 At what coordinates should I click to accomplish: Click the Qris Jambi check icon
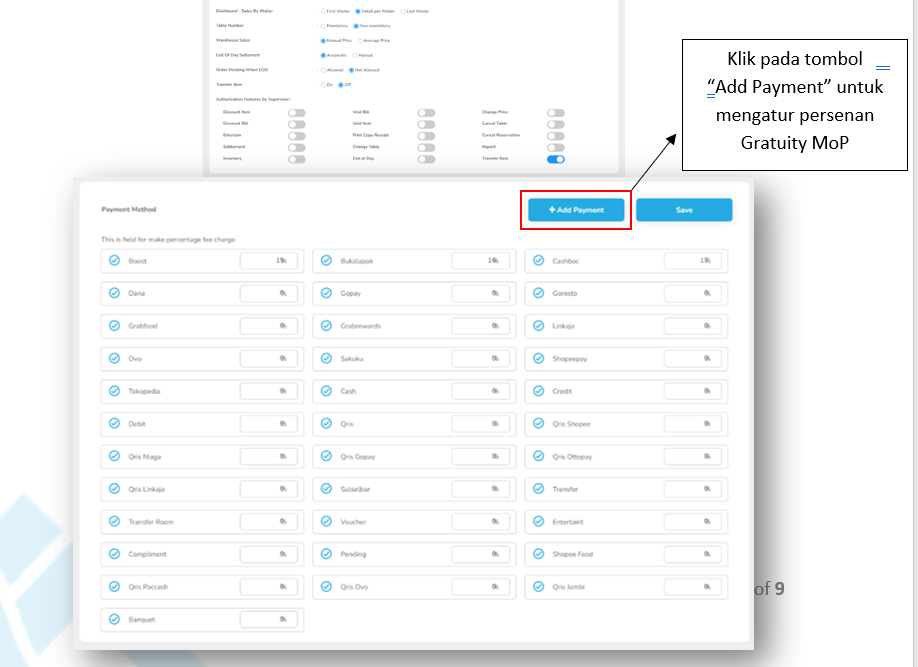538,587
